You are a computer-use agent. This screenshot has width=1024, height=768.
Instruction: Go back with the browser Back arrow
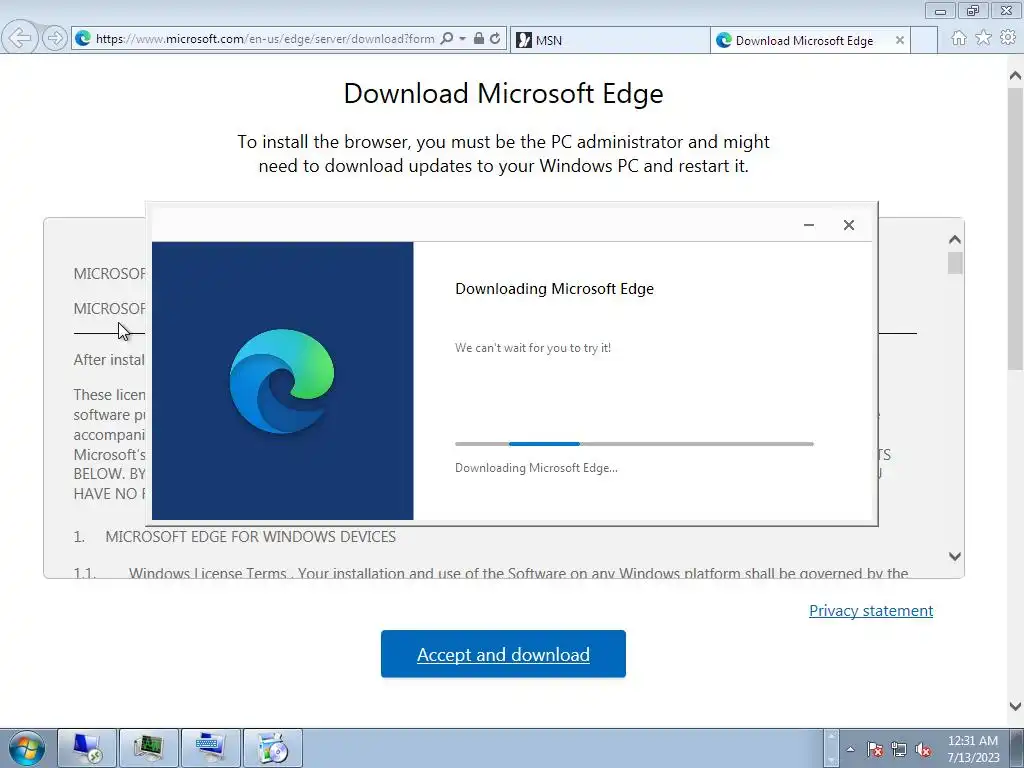click(x=20, y=39)
